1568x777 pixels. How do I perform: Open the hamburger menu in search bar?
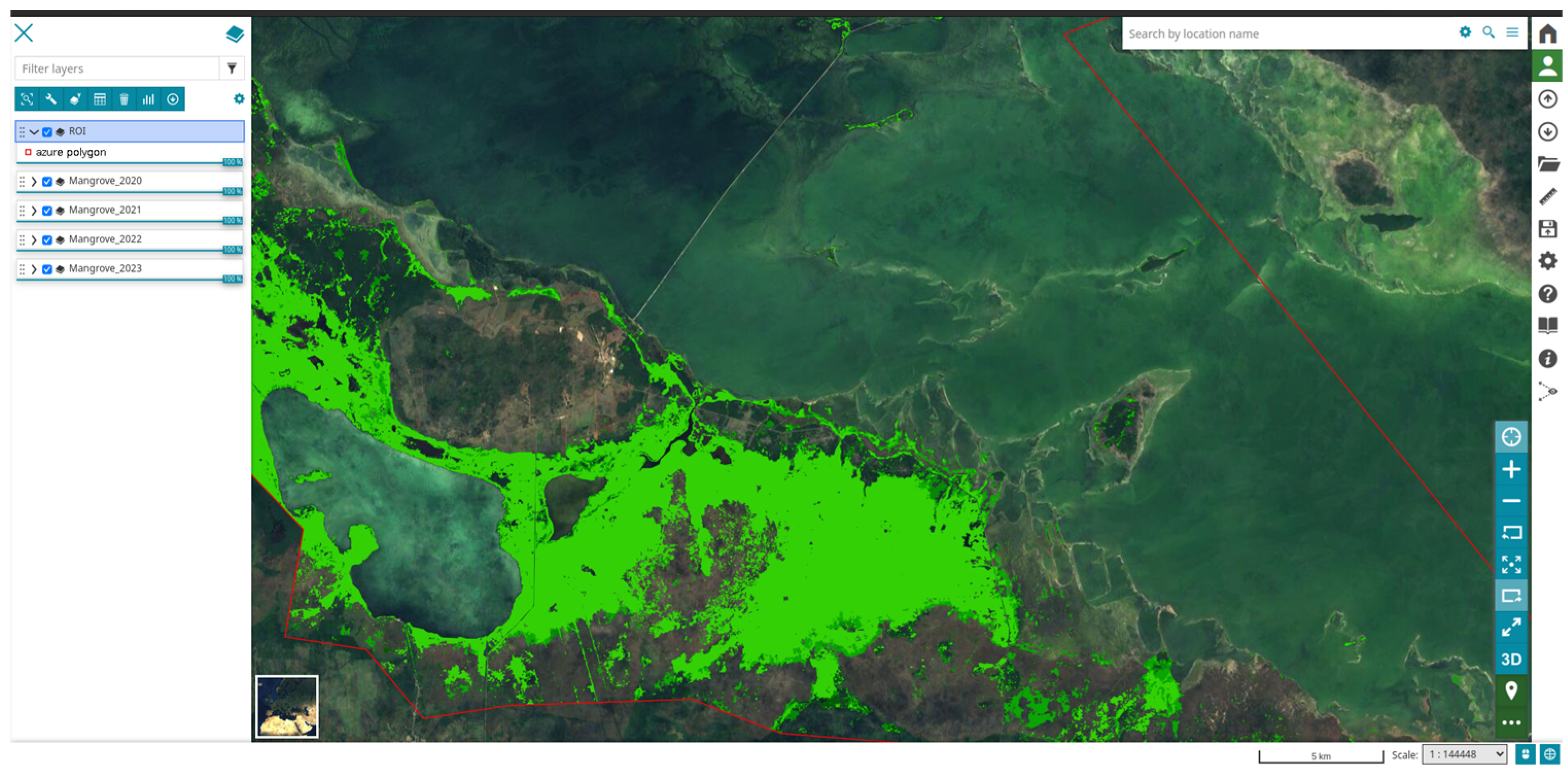coord(1512,33)
